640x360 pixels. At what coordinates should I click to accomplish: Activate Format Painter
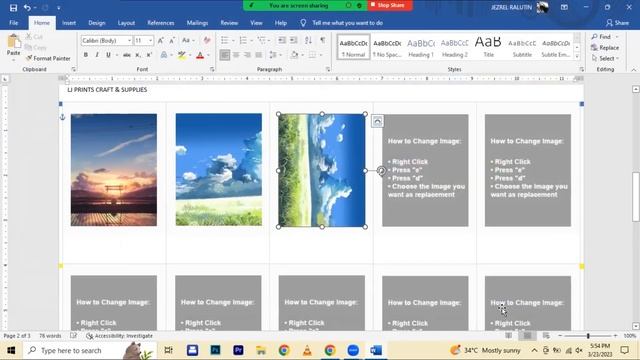(48, 58)
